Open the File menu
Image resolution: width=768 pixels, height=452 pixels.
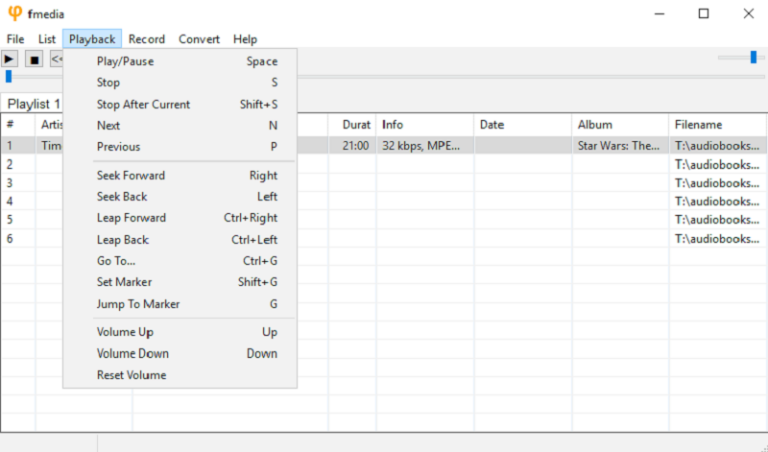(x=15, y=39)
